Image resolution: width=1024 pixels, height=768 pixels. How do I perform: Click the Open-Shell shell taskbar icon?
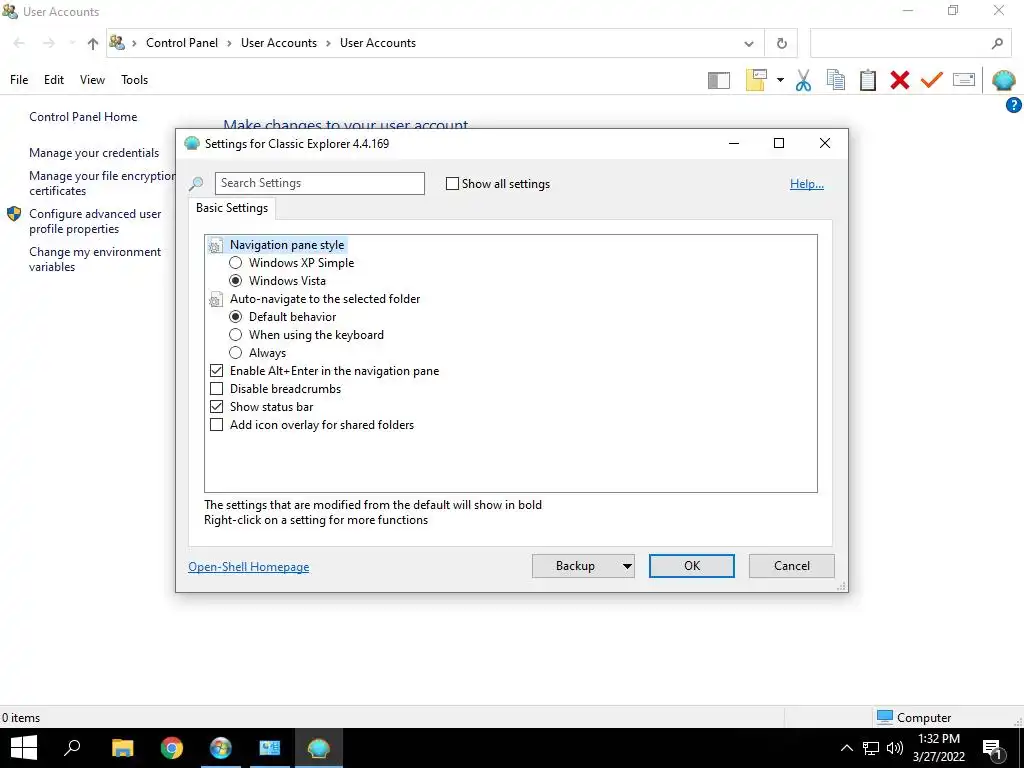click(x=319, y=748)
